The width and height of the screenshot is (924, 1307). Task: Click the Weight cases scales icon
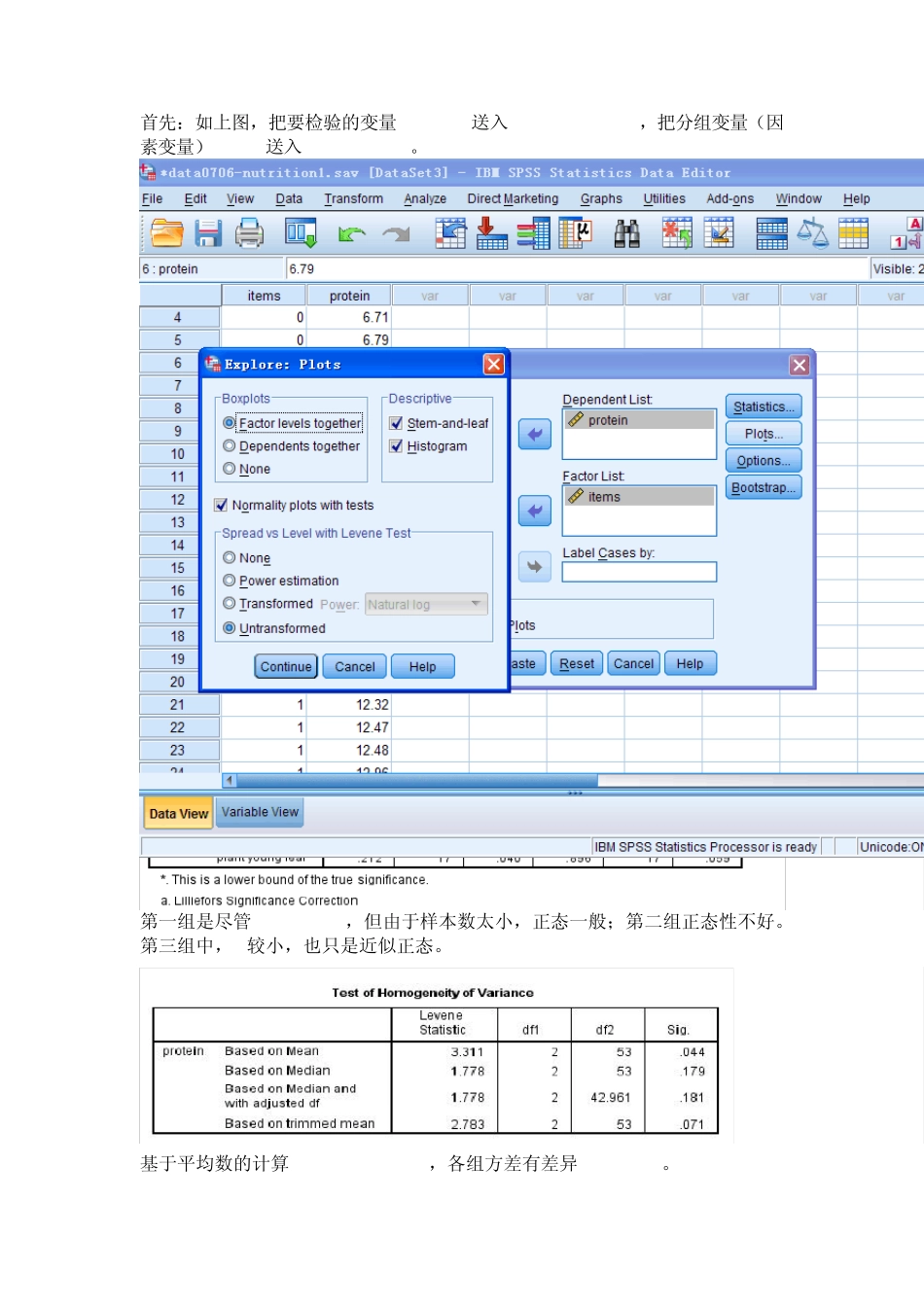812,233
